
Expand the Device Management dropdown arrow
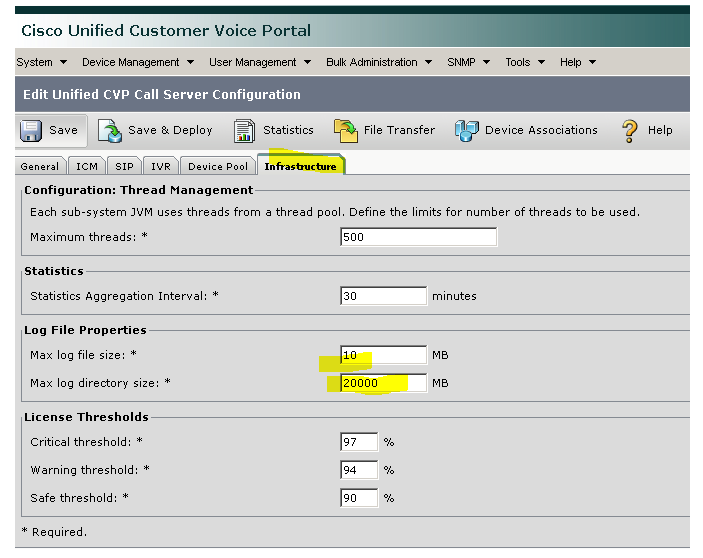pyautogui.click(x=190, y=62)
